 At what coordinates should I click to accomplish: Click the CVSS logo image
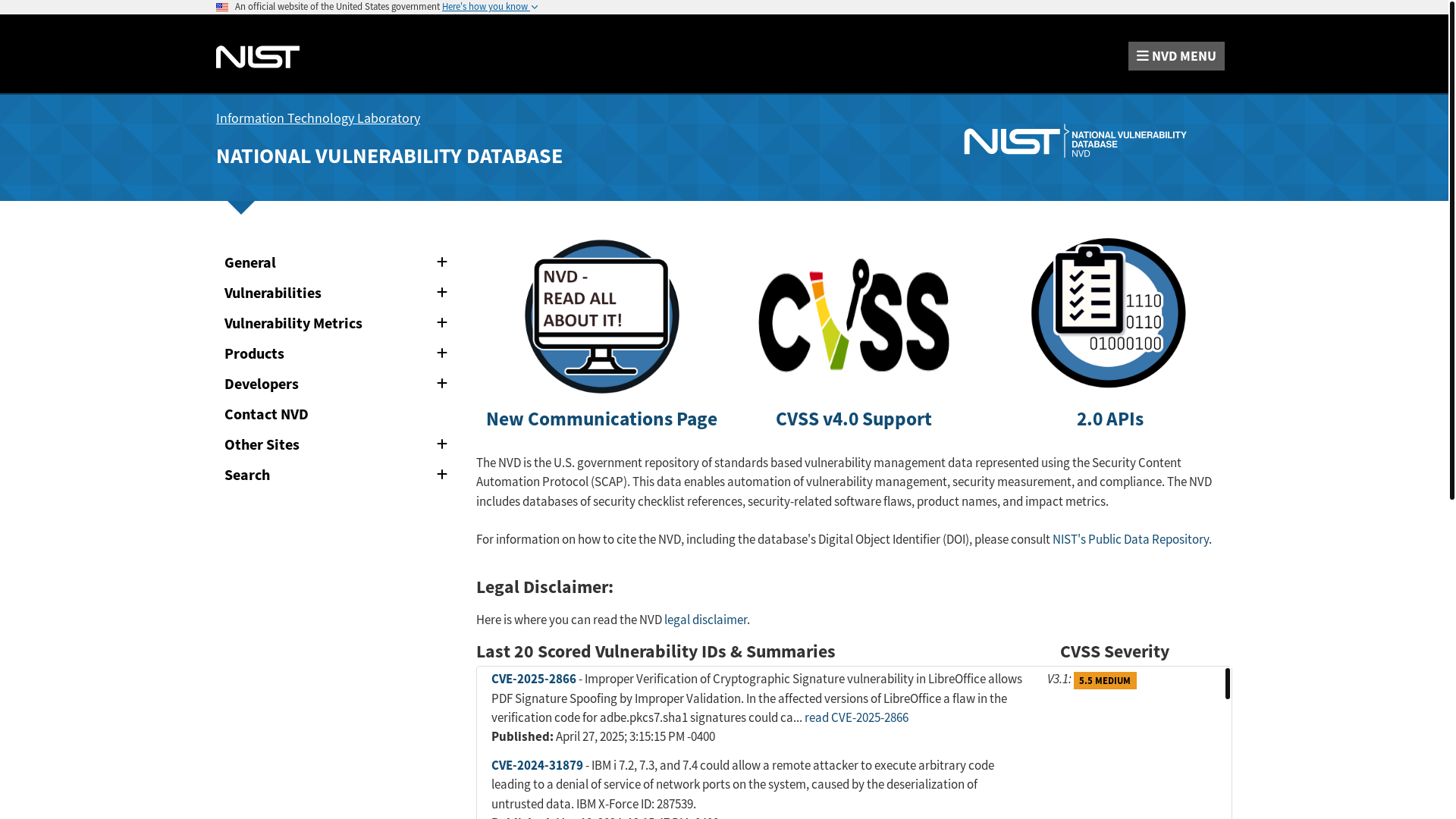(853, 315)
